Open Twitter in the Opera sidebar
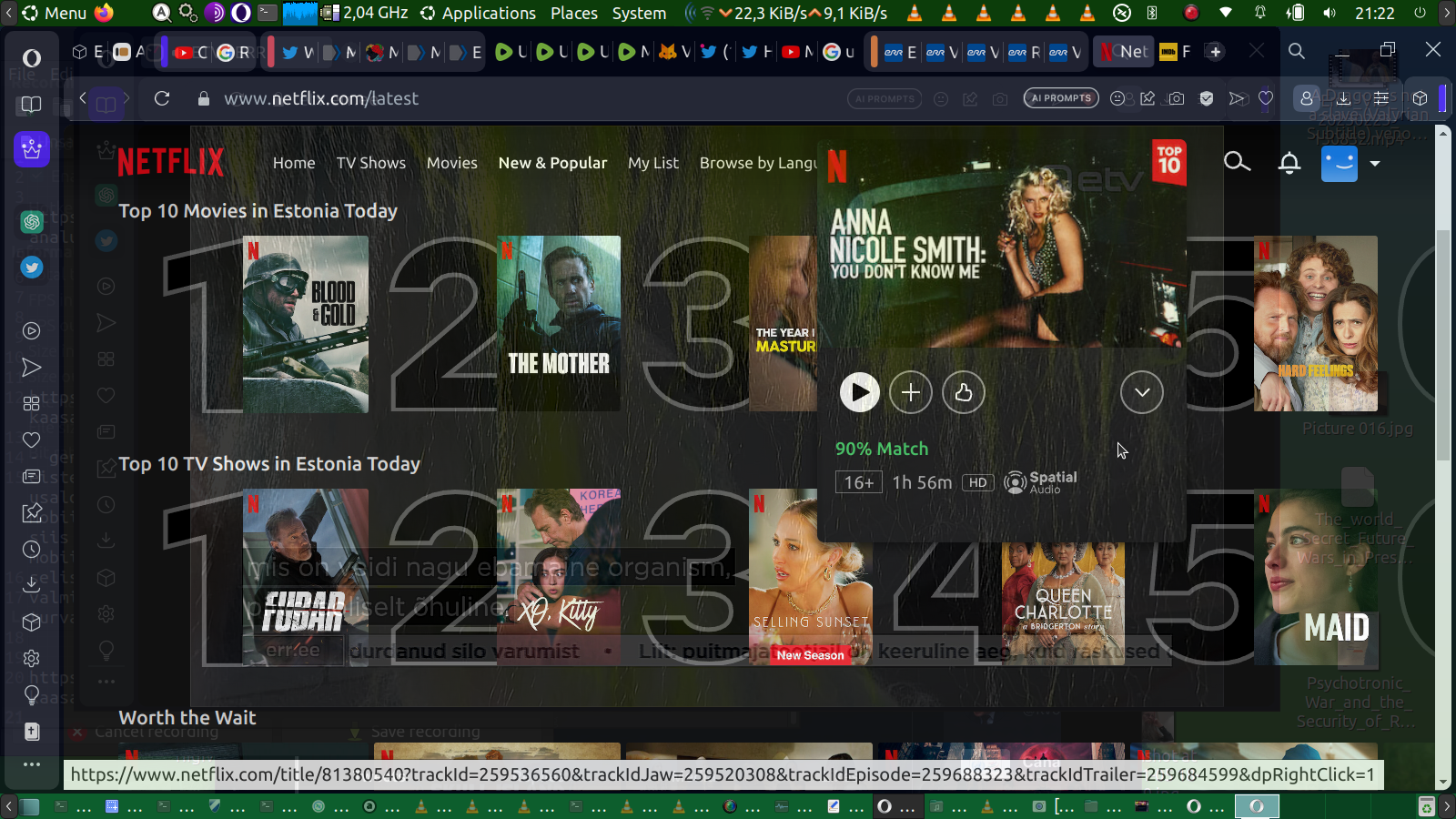This screenshot has height=819, width=1456. tap(32, 268)
